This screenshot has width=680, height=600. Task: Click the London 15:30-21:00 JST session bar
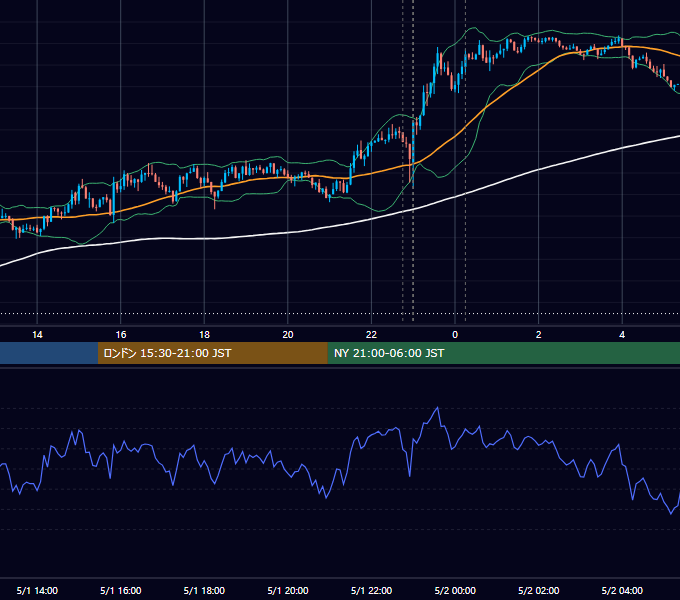(x=212, y=353)
